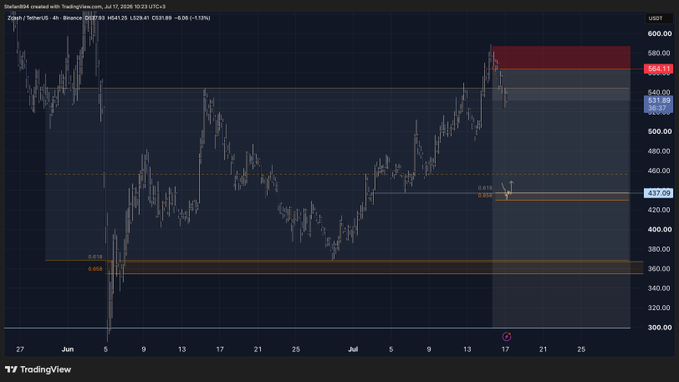Click the TradingView logo at bottom left

click(38, 369)
